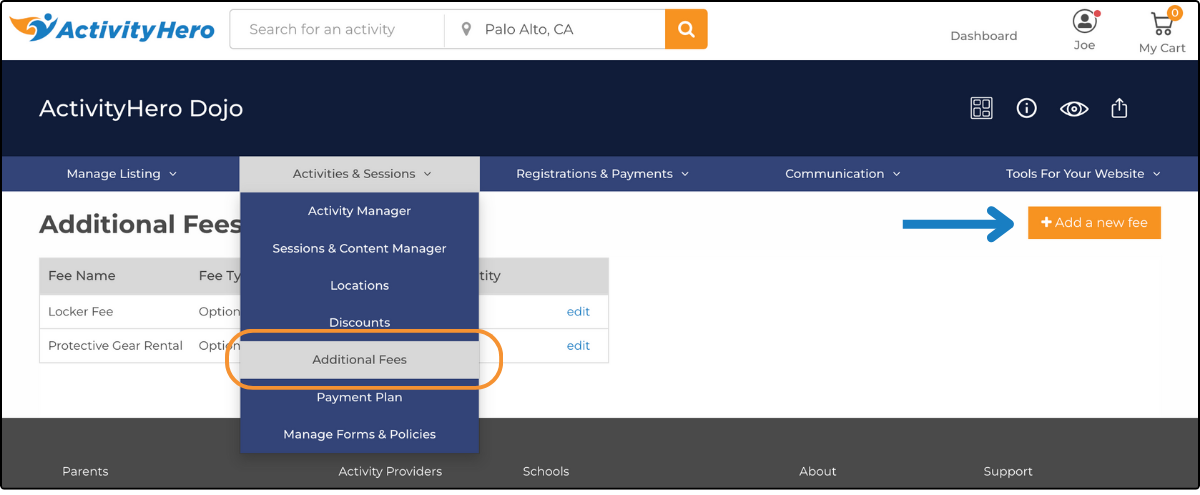Click the About footer heading
This screenshot has height=495, width=1200.
(x=818, y=471)
